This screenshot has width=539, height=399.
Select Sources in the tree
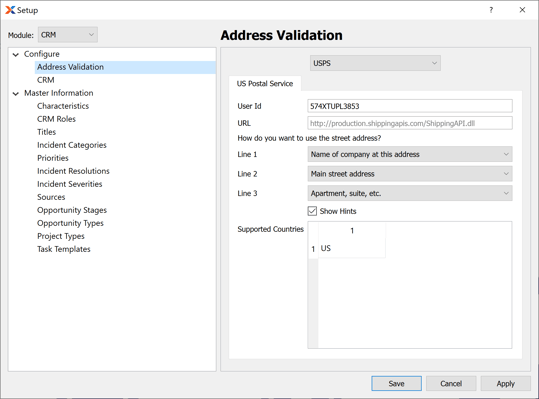pos(51,197)
